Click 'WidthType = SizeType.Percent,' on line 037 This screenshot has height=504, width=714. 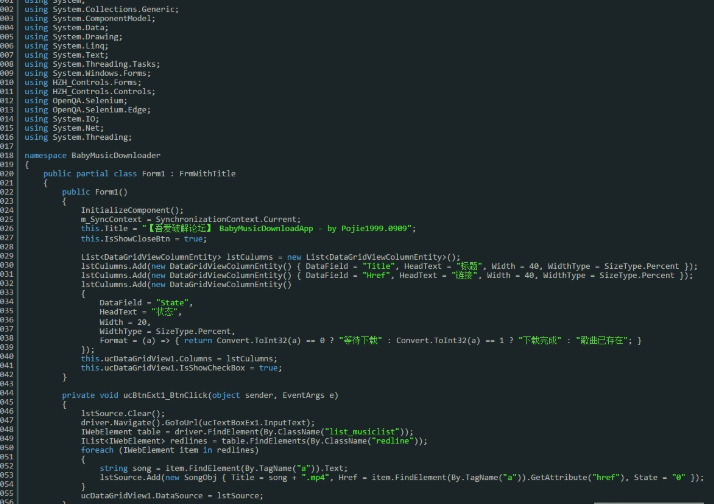point(167,331)
